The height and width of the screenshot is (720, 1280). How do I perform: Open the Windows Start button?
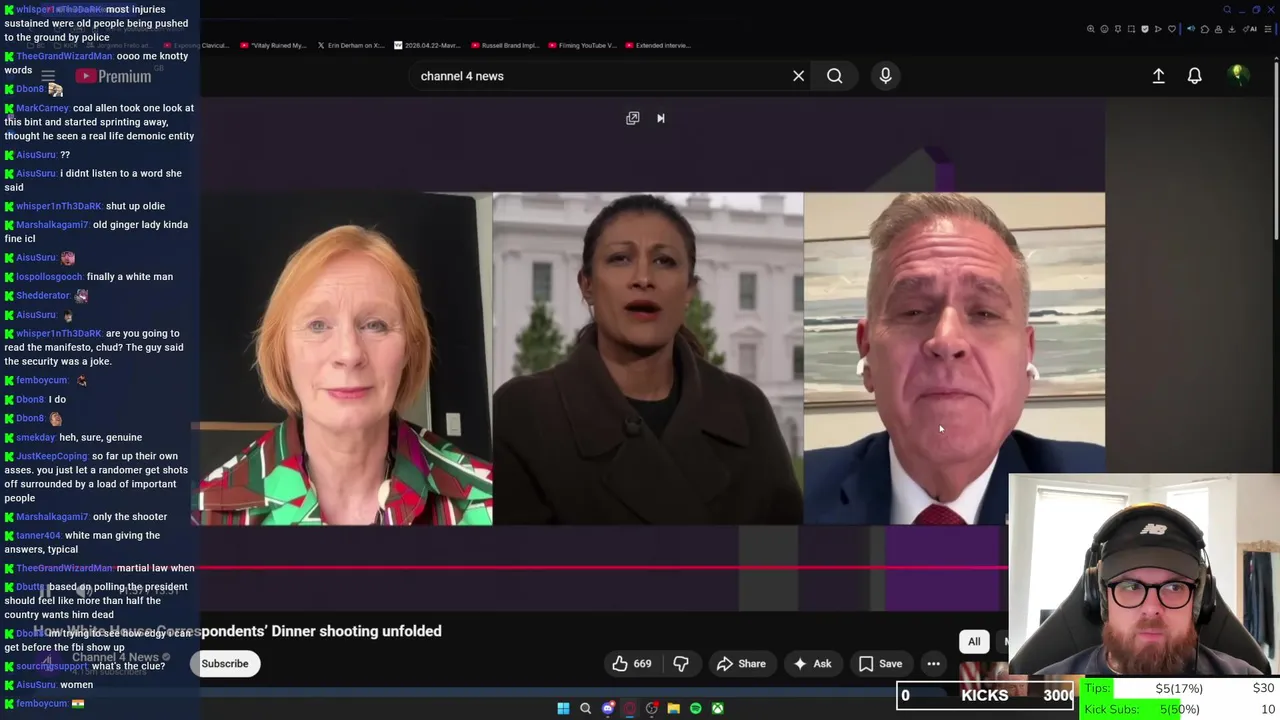[563, 709]
